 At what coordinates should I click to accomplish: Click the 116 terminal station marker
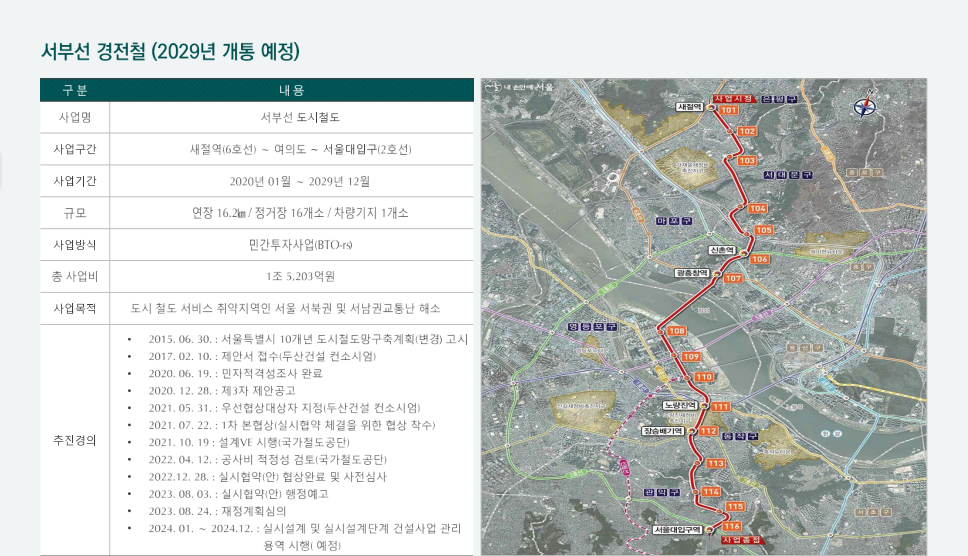[x=731, y=526]
